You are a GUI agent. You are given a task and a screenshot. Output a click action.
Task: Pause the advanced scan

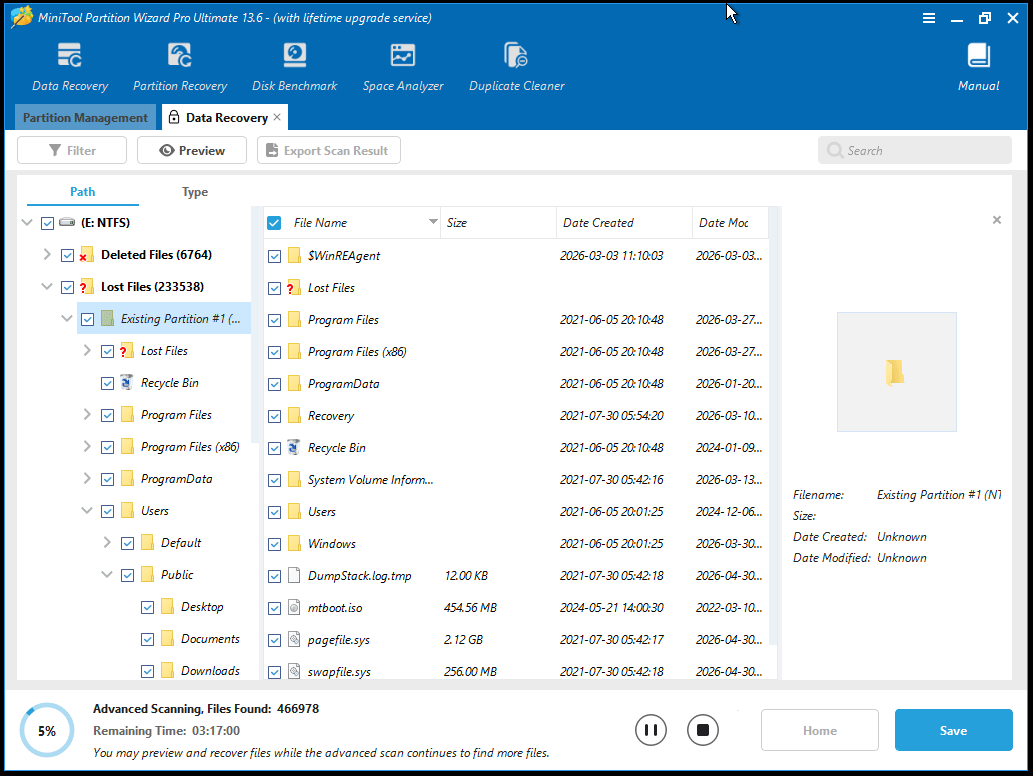click(651, 730)
